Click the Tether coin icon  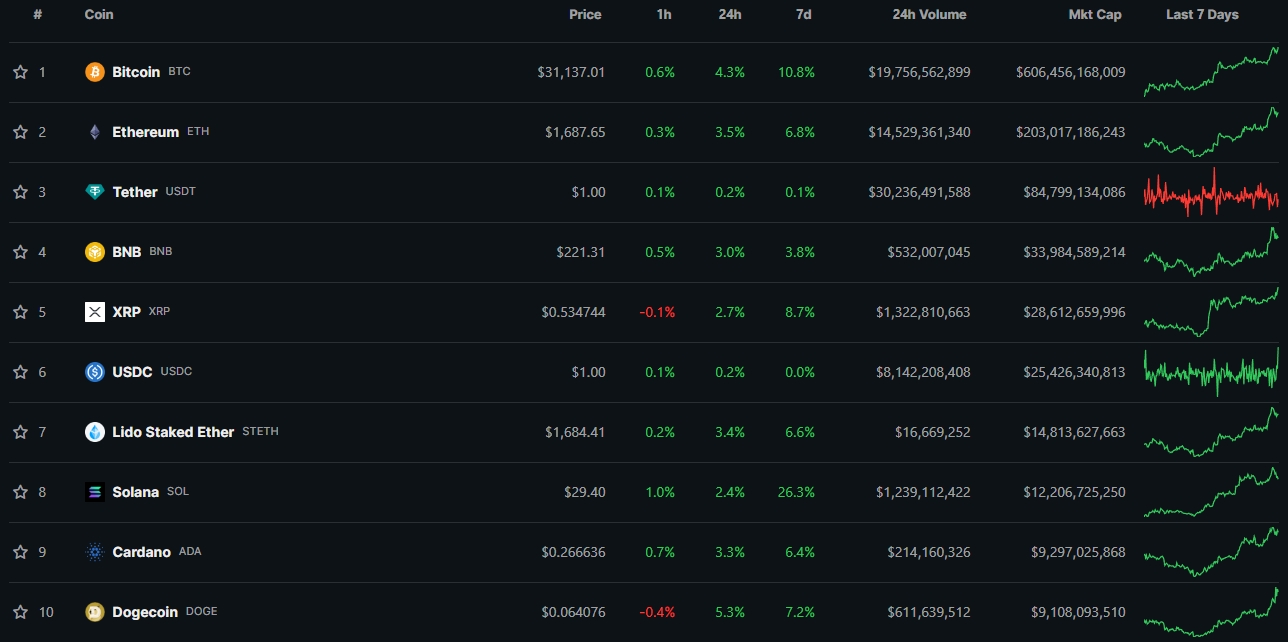pos(95,192)
